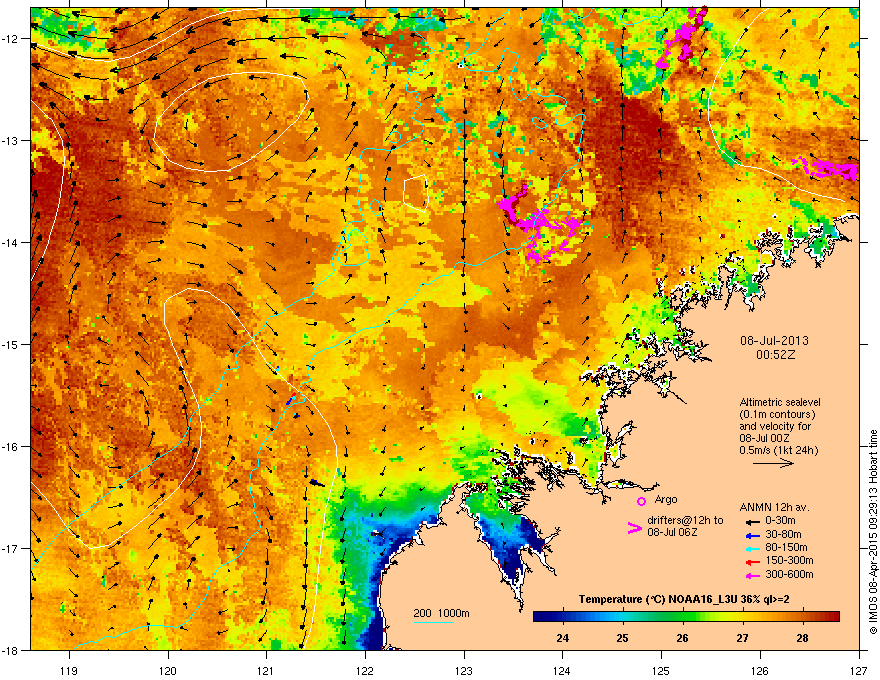Click the '80-150m' depth label

786,548
